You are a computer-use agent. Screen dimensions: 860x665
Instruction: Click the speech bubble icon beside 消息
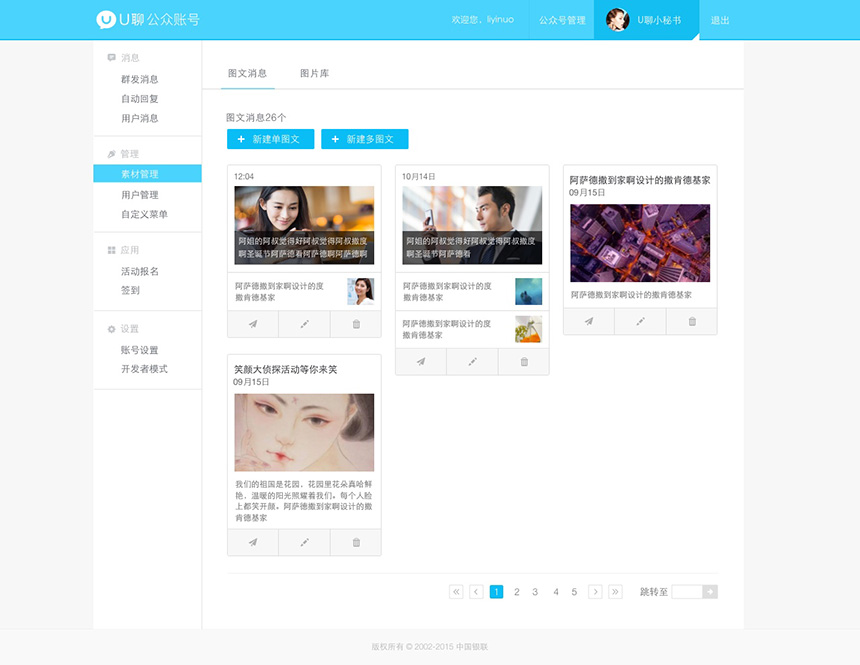[113, 57]
